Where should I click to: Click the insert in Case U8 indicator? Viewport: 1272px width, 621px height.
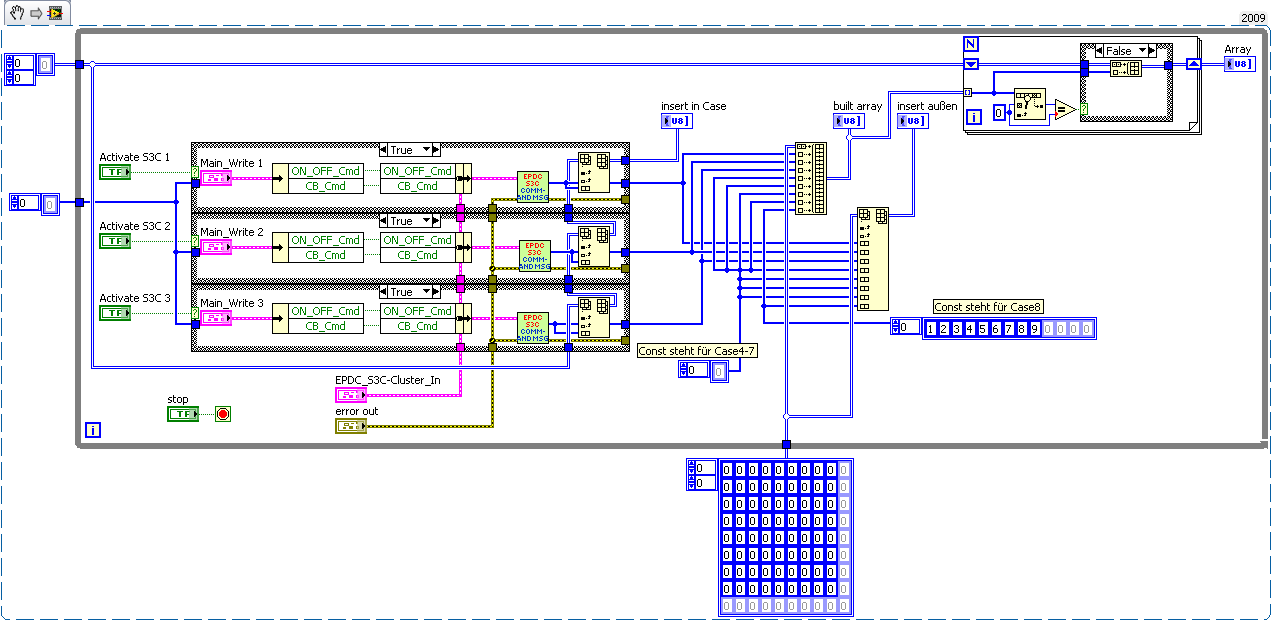(x=677, y=121)
